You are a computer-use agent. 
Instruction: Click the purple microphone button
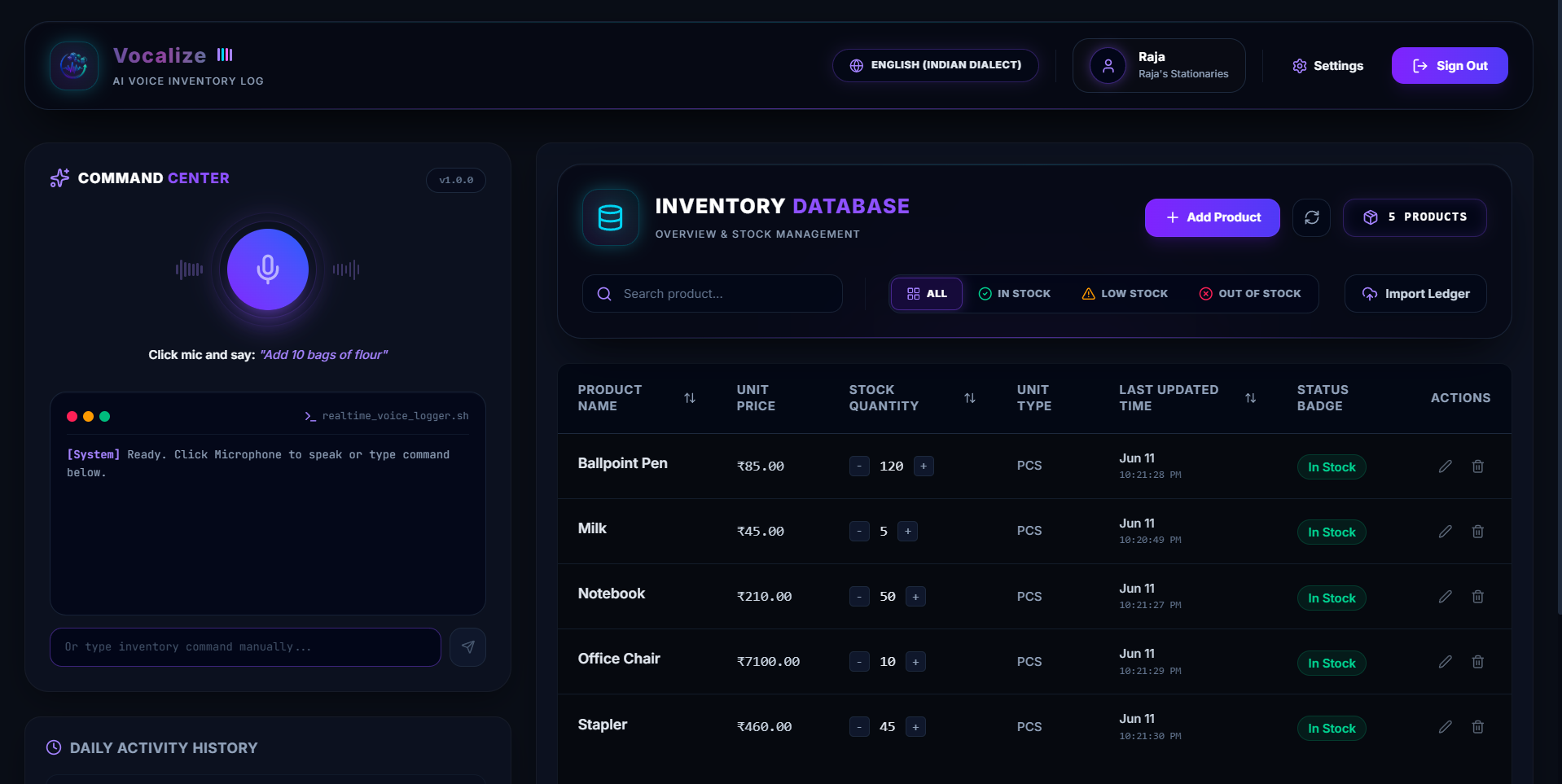268,269
